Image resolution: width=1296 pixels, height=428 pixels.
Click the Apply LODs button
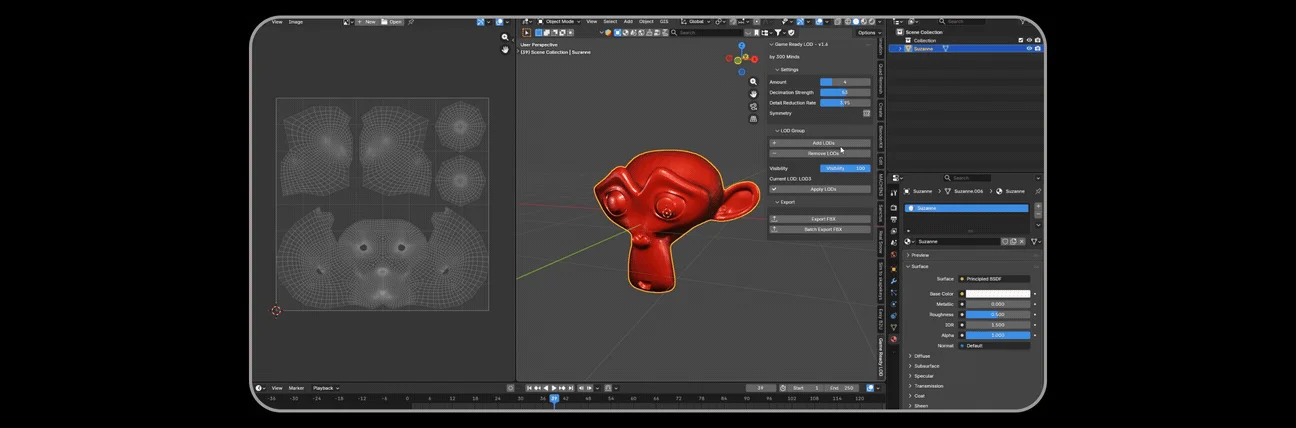pos(819,189)
